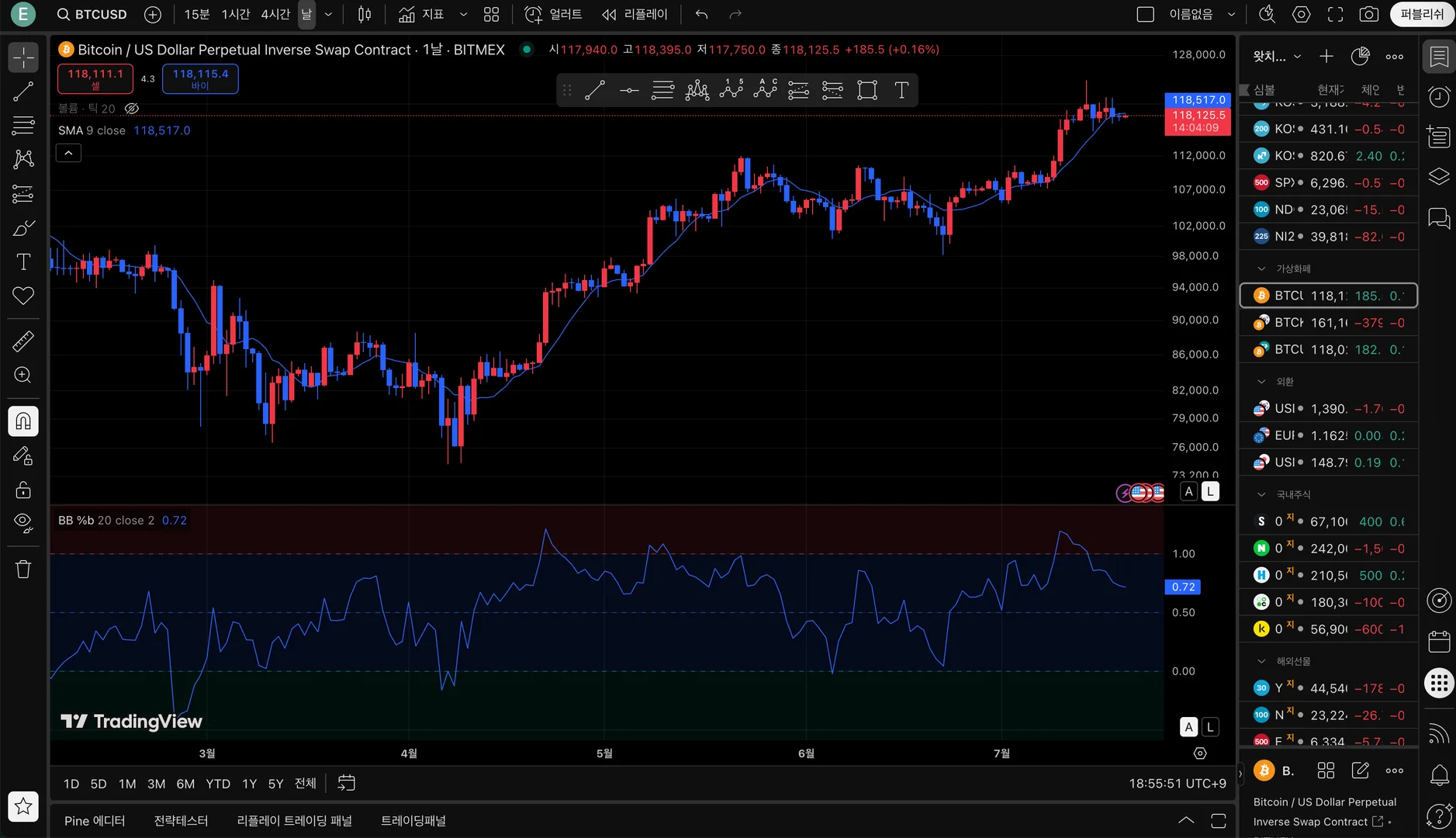This screenshot has height=838, width=1456.
Task: Select trend line tool in left sidebar
Action: coord(23,92)
